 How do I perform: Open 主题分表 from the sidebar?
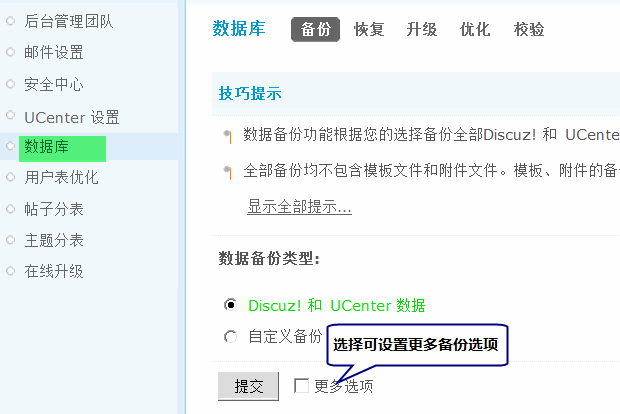pos(54,240)
